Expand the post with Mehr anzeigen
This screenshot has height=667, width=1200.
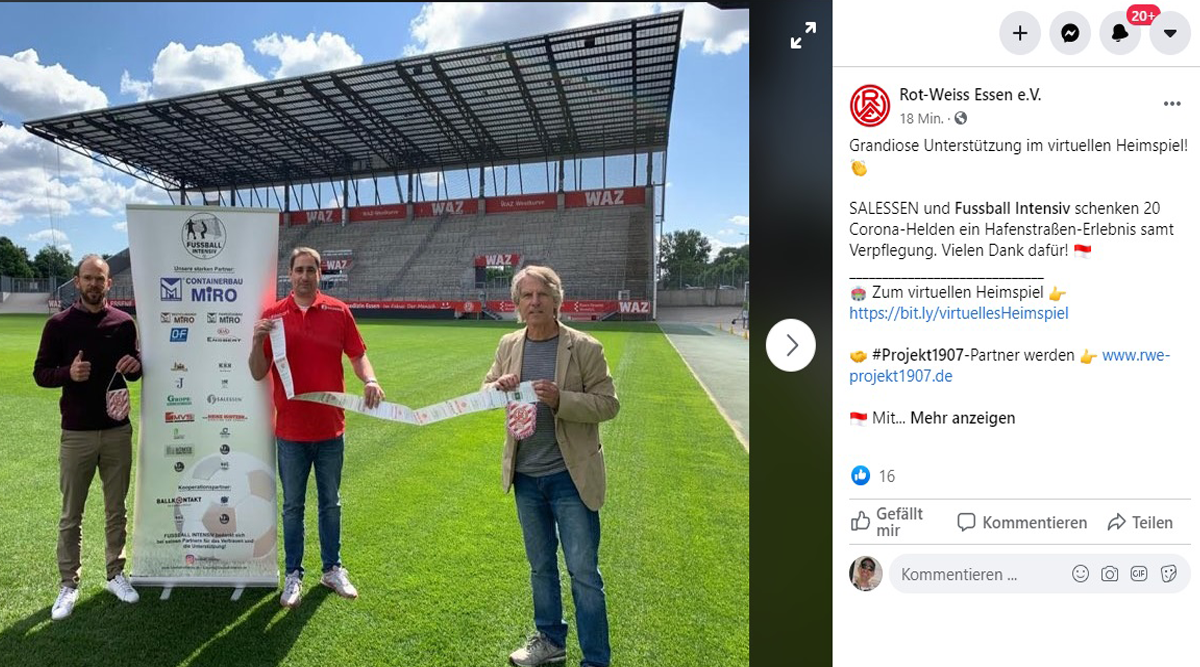pos(962,418)
